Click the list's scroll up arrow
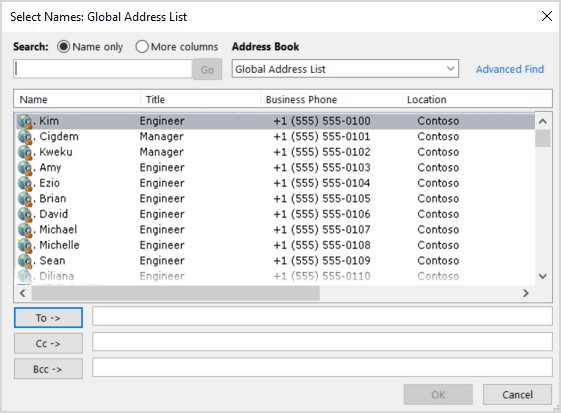Screen dimensions: 561x413 tap(543, 121)
